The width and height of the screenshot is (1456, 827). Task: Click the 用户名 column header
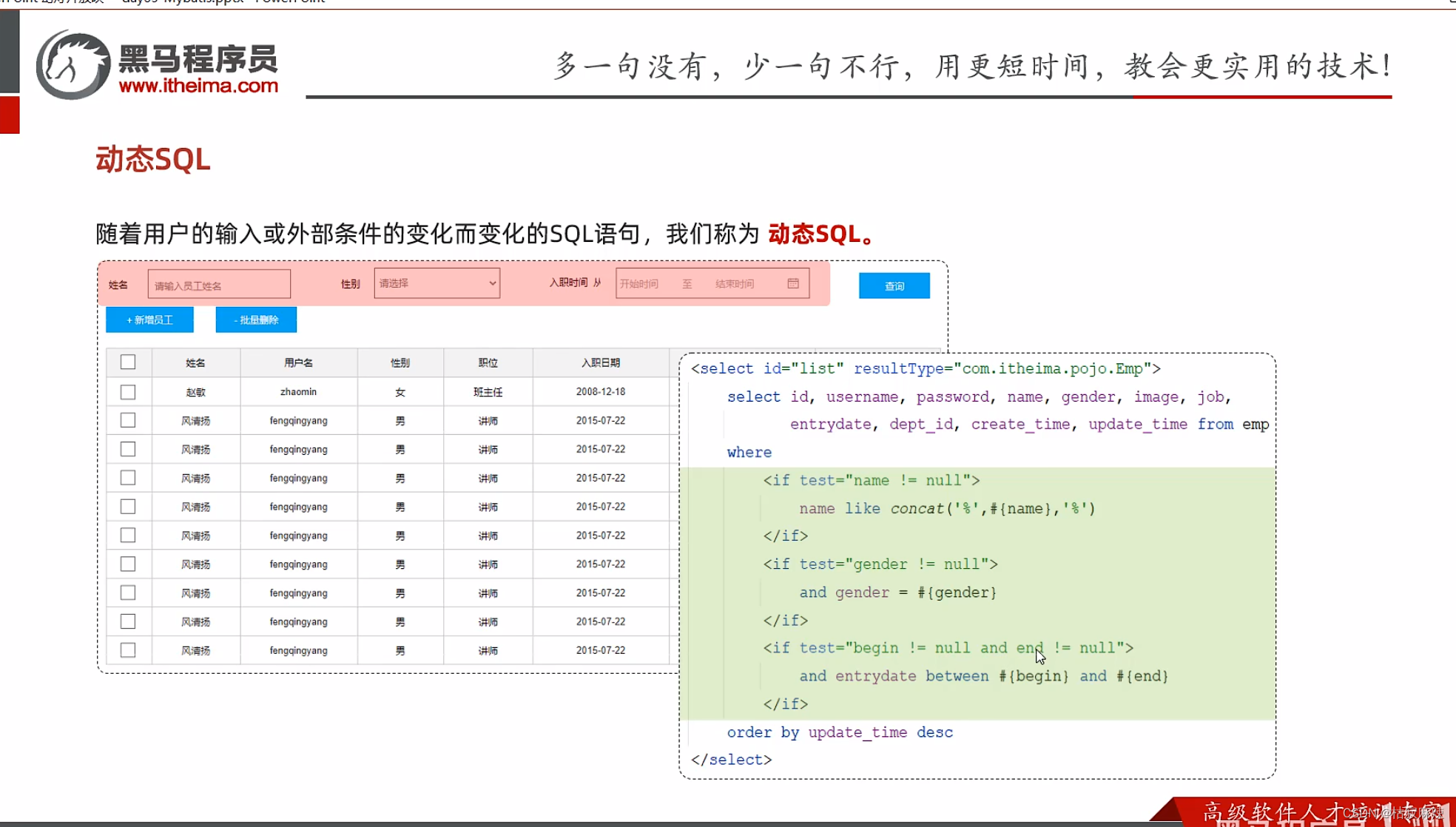[x=298, y=362]
